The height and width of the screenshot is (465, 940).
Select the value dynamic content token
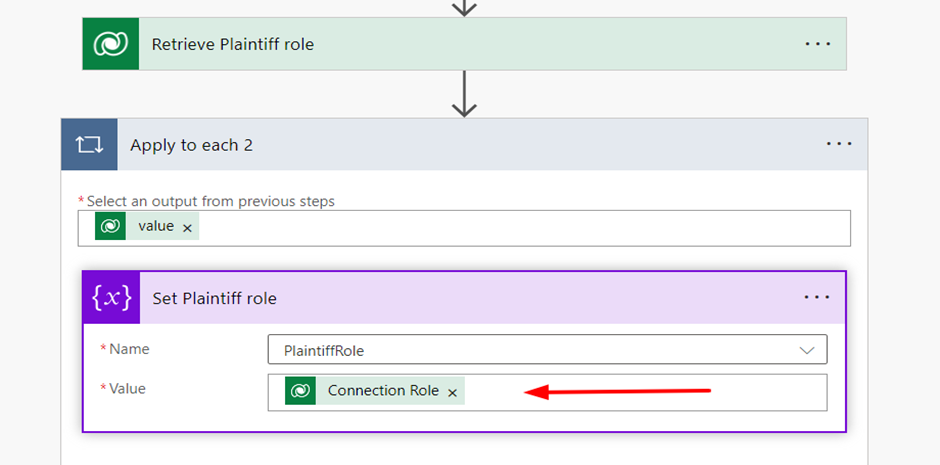(156, 226)
